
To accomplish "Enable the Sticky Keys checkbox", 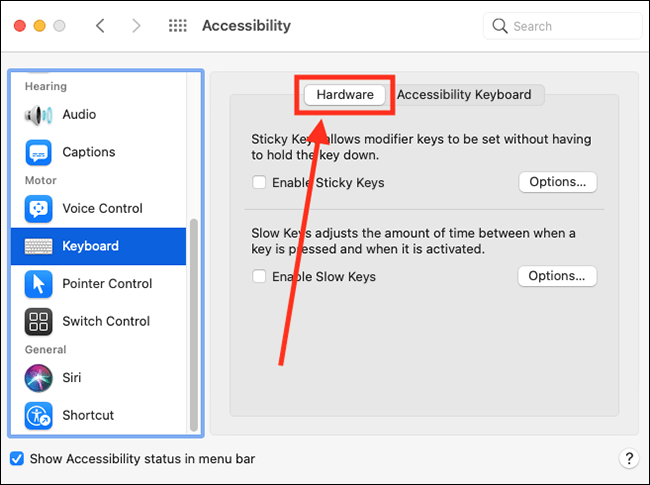I will click(x=259, y=182).
